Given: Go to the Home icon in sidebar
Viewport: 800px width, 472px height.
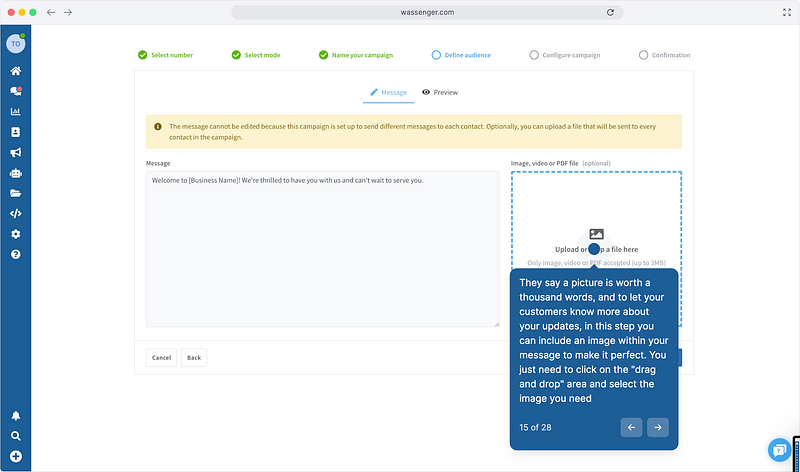Looking at the screenshot, I should click(x=16, y=71).
